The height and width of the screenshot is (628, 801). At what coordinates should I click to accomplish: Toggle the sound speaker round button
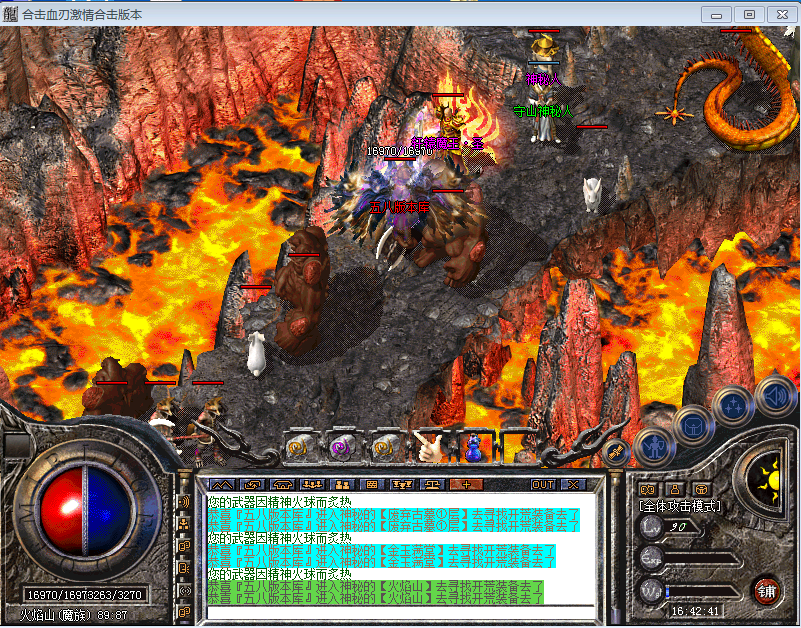[x=774, y=396]
